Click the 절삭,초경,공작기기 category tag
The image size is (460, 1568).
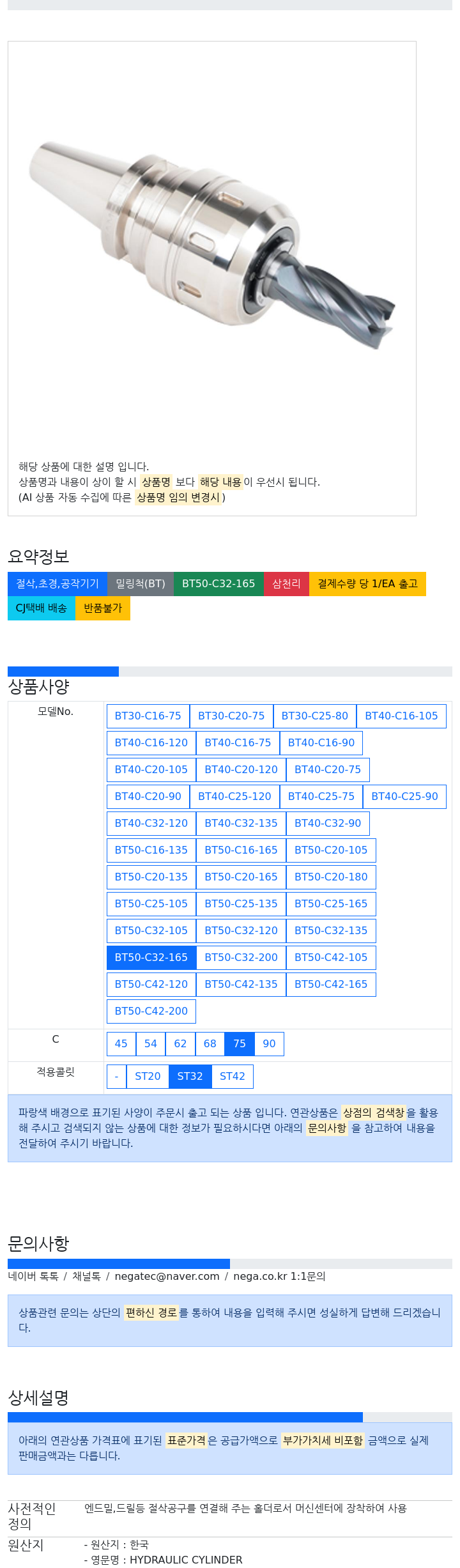click(57, 583)
